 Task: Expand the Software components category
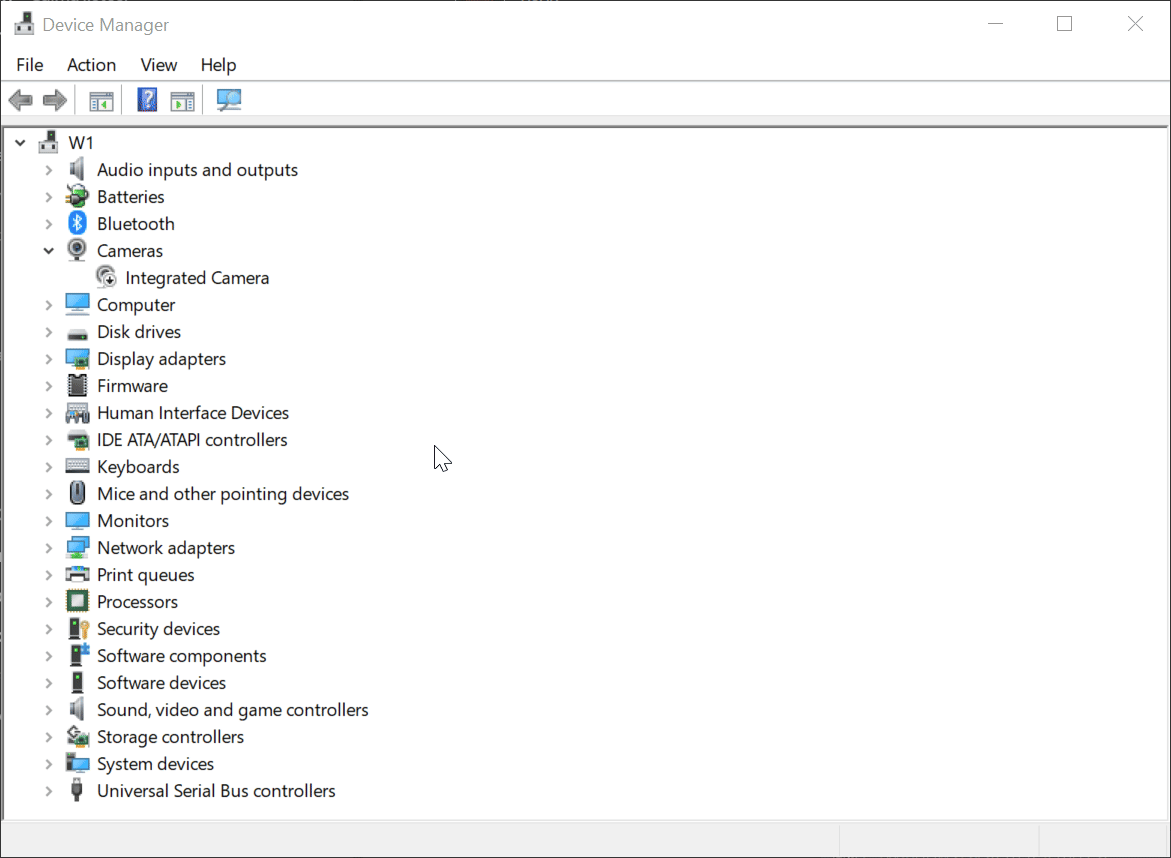[49, 656]
